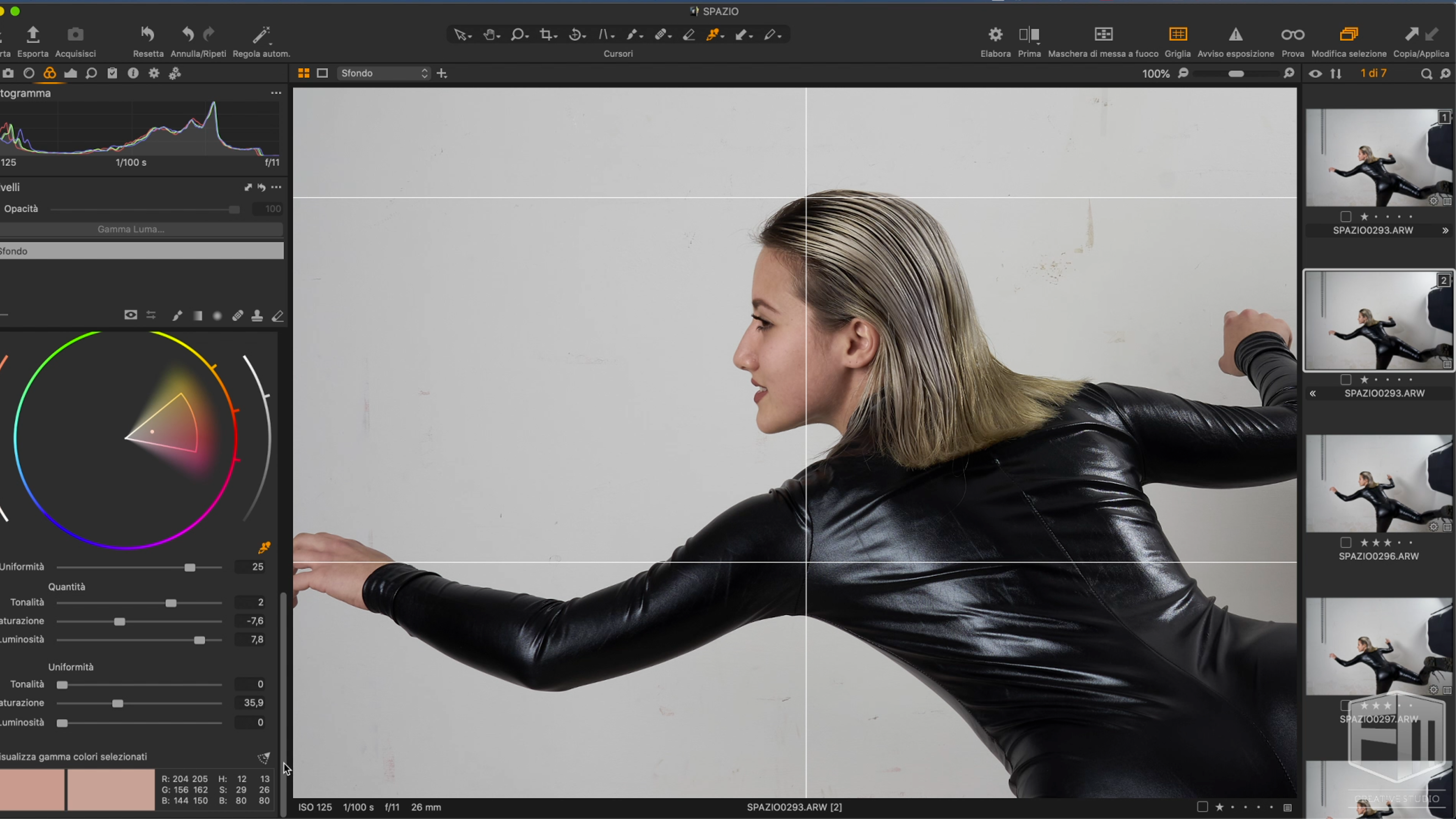The width and height of the screenshot is (1456, 819).
Task: Select the heal bandage icon in Livelli toolbar
Action: (237, 316)
